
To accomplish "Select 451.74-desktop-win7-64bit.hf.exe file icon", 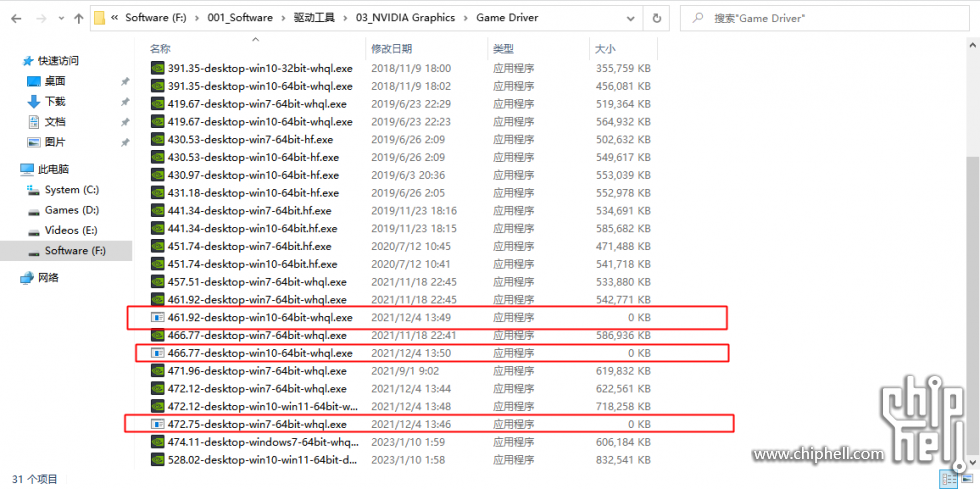I will (x=158, y=246).
